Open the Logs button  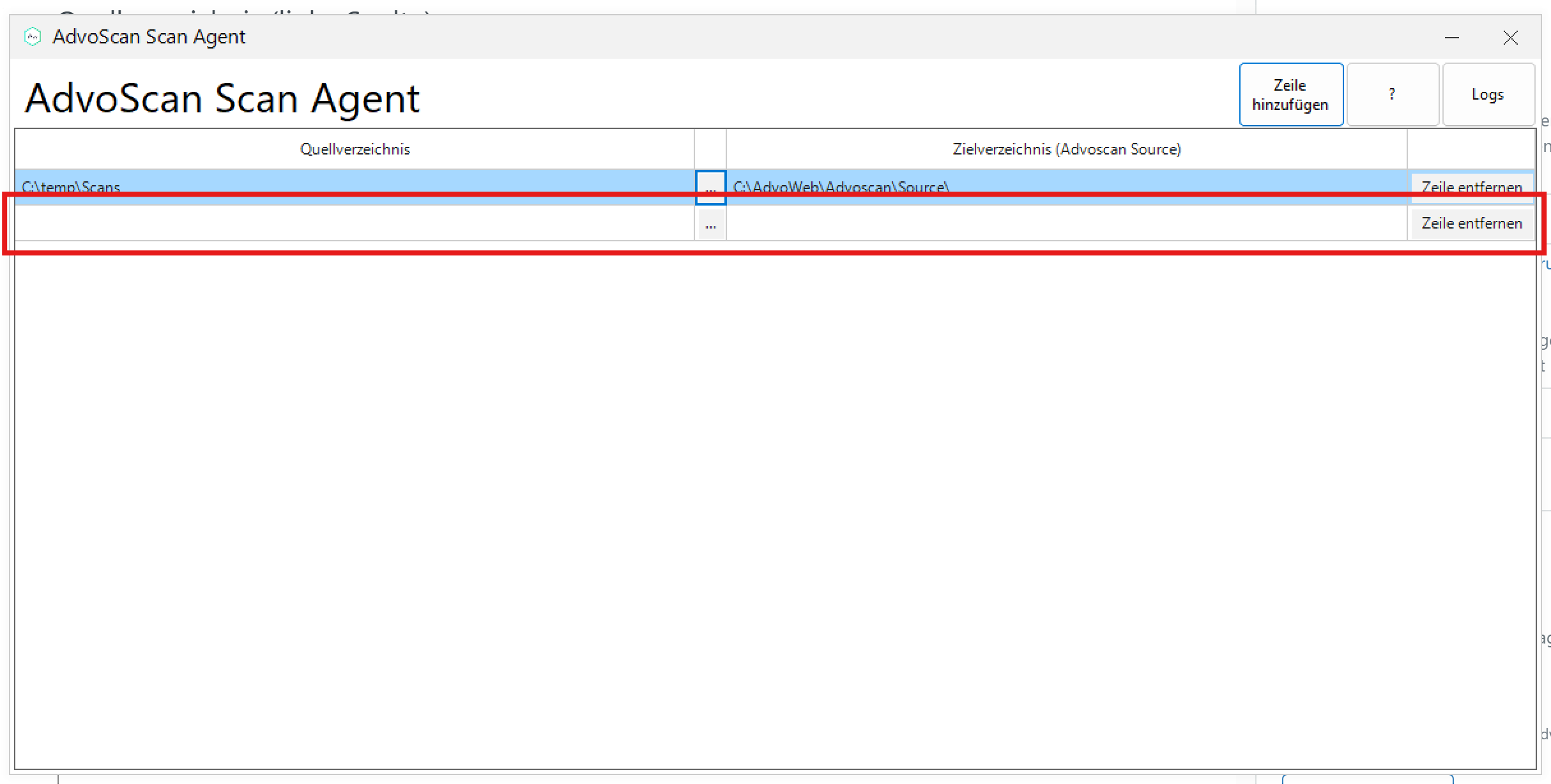click(x=1488, y=94)
